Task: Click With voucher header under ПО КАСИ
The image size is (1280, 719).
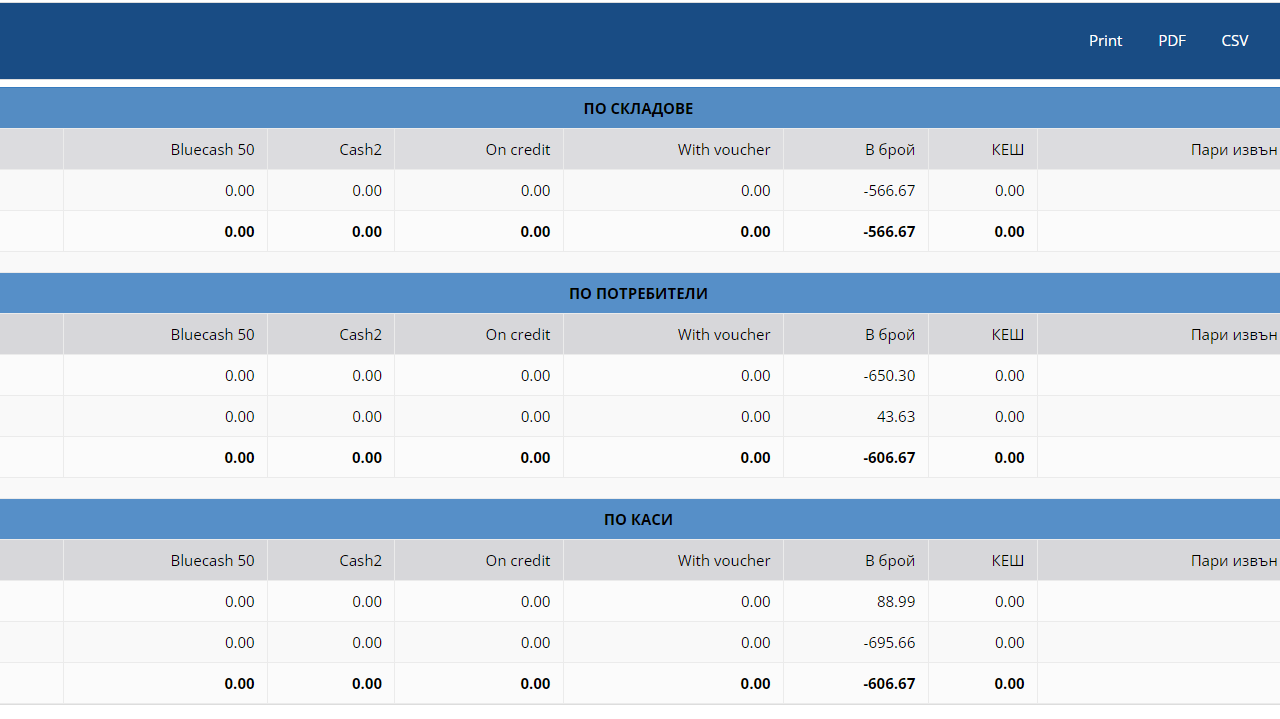Action: (x=724, y=561)
